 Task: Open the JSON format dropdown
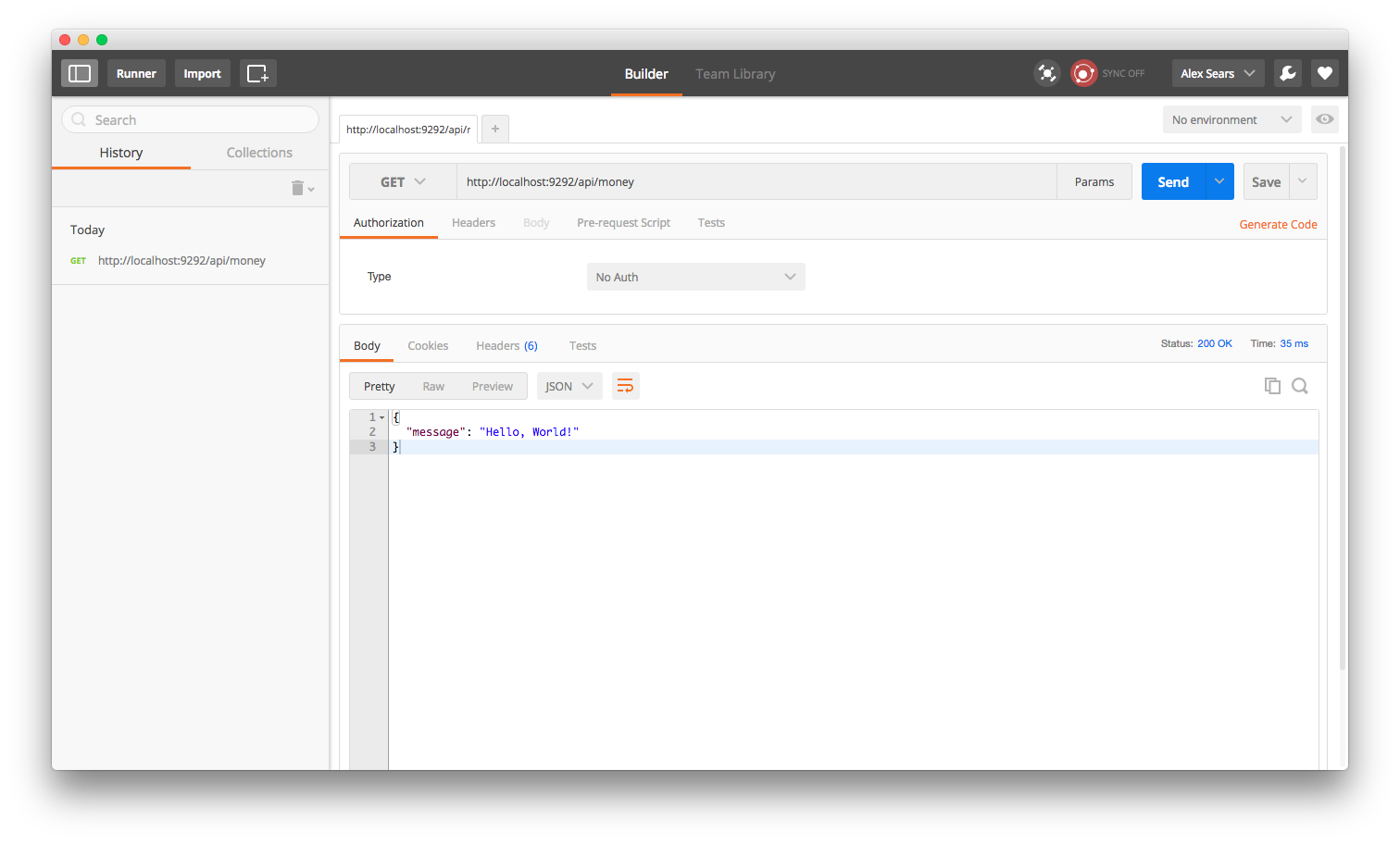tap(569, 386)
